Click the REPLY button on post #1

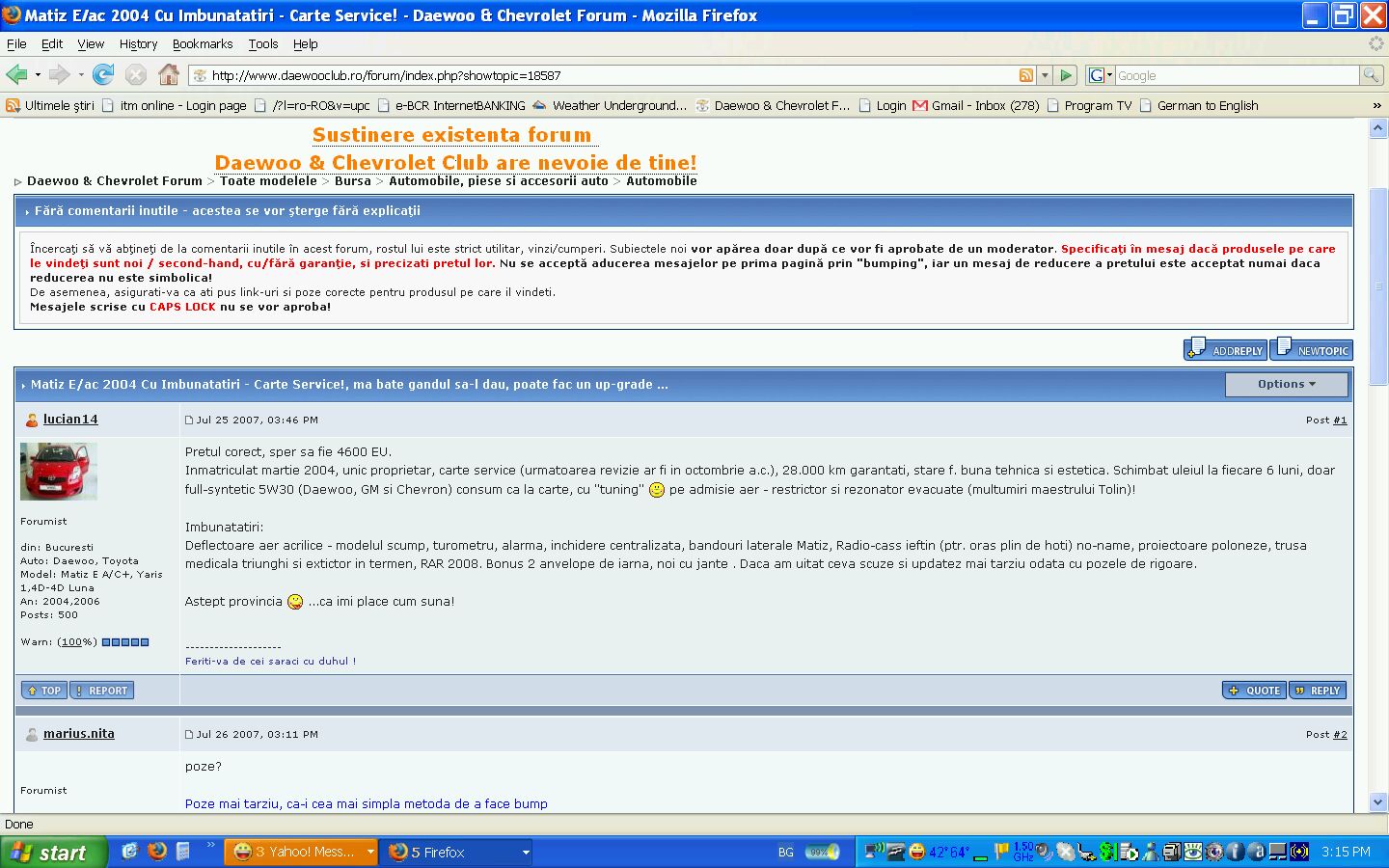1318,691
